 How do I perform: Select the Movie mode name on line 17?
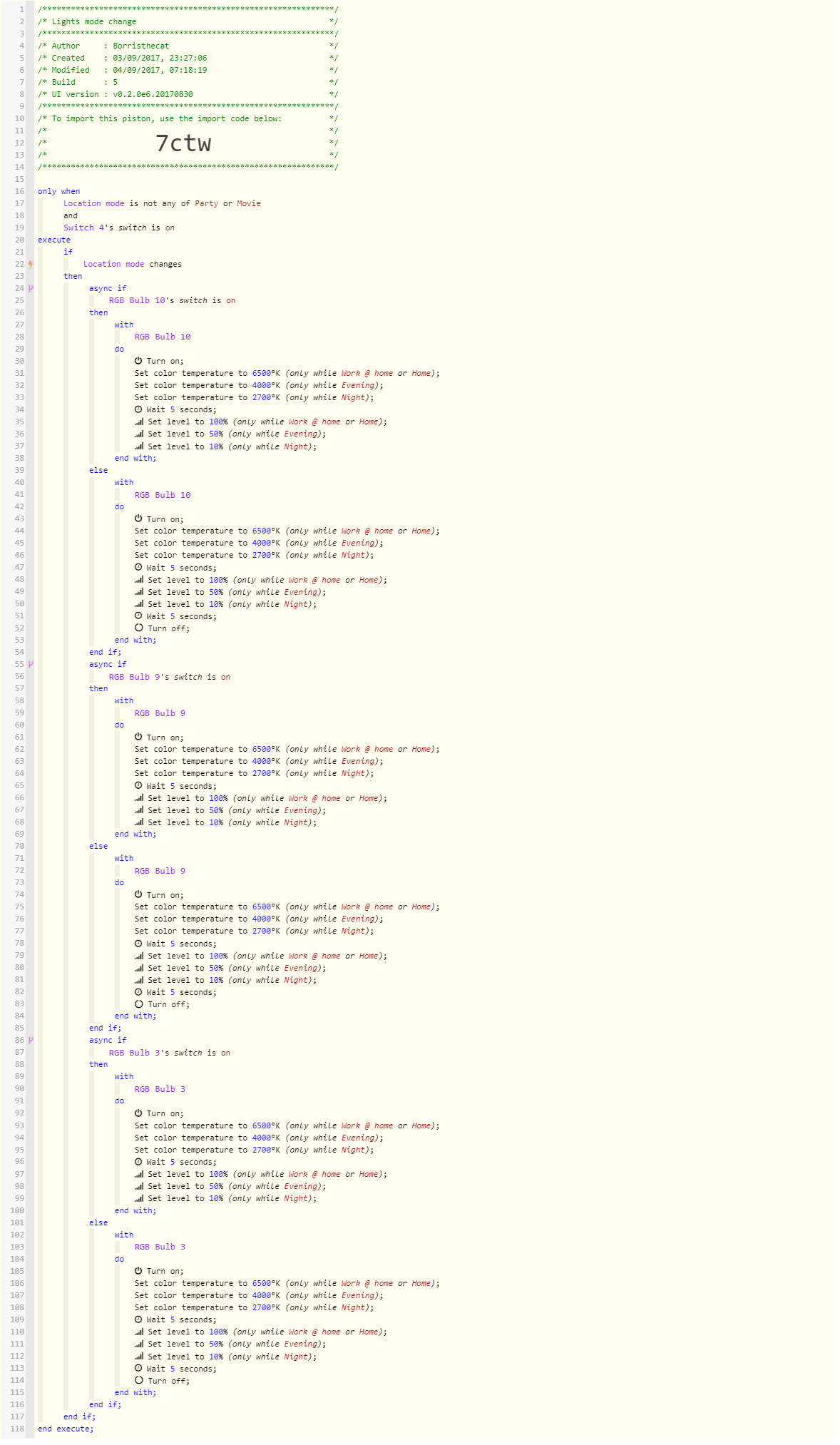[249, 203]
